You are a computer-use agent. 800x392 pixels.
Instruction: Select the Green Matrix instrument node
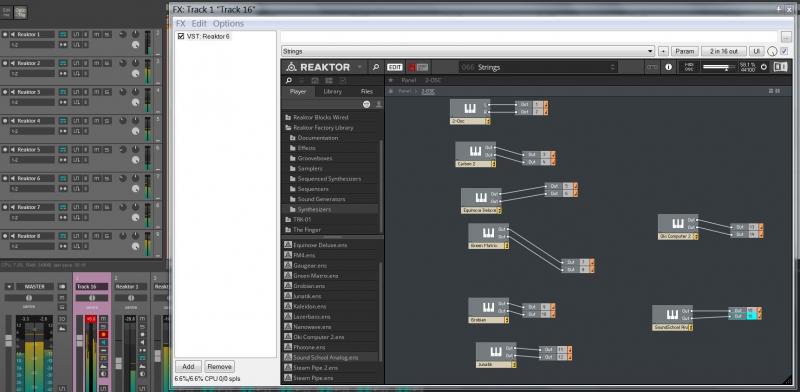click(488, 236)
